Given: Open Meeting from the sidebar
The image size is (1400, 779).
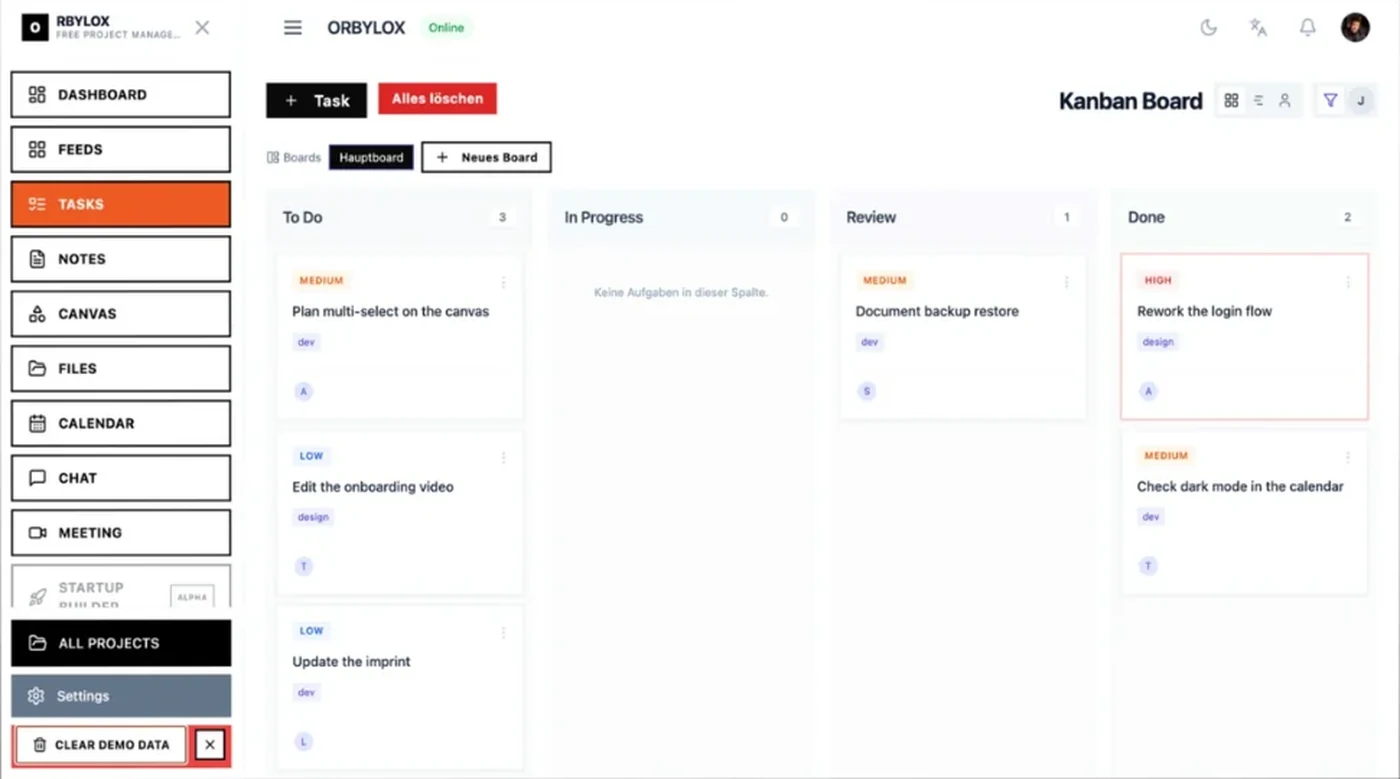Looking at the screenshot, I should pyautogui.click(x=121, y=533).
